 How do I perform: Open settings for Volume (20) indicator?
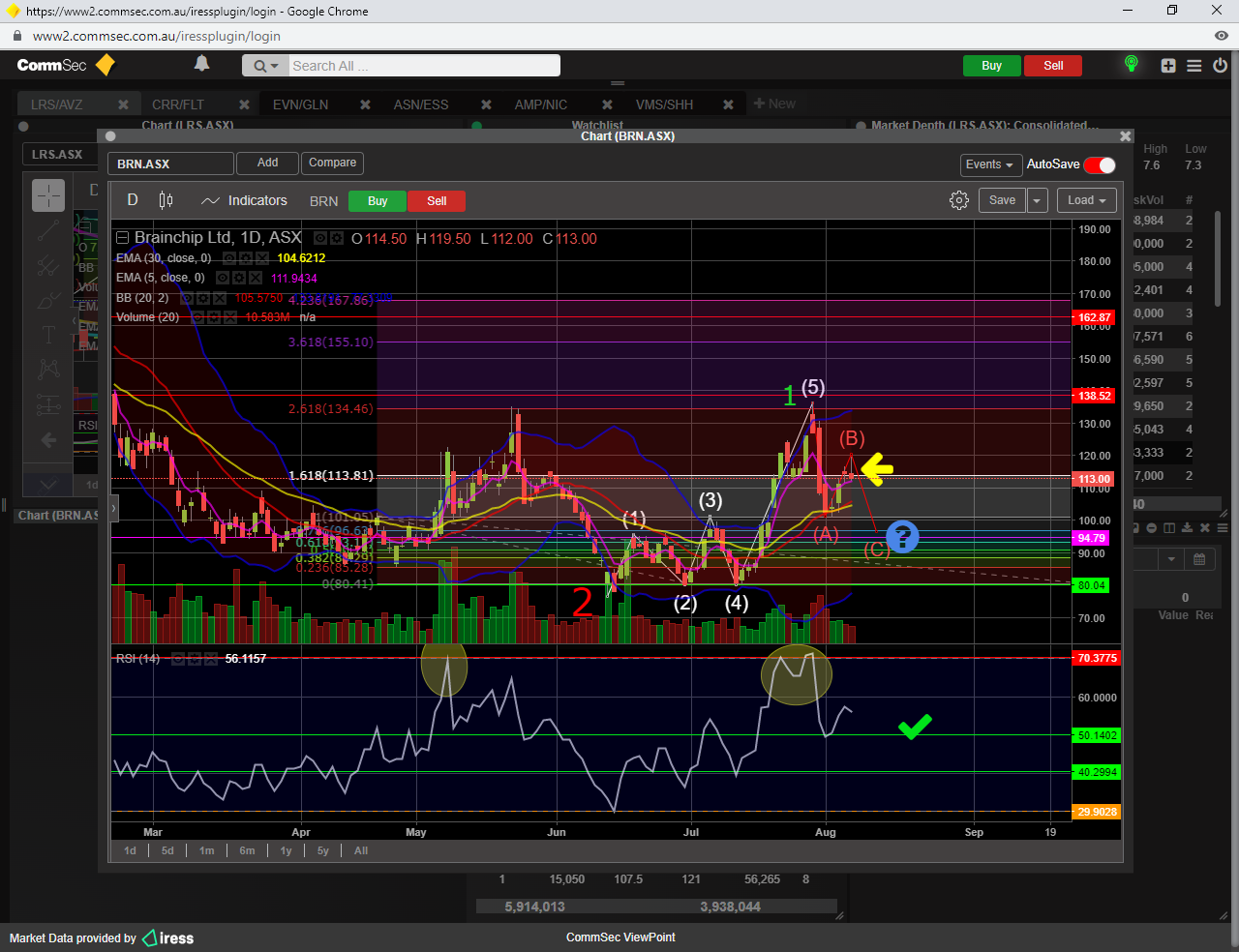[x=214, y=317]
